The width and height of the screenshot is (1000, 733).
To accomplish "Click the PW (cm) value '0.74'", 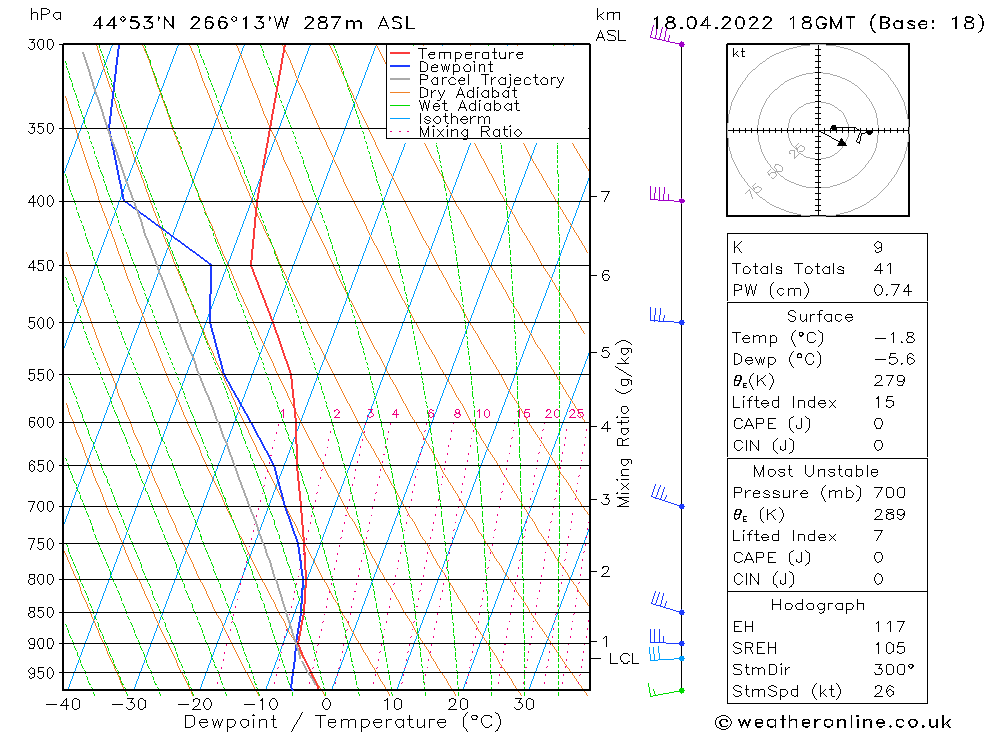I will [x=893, y=290].
